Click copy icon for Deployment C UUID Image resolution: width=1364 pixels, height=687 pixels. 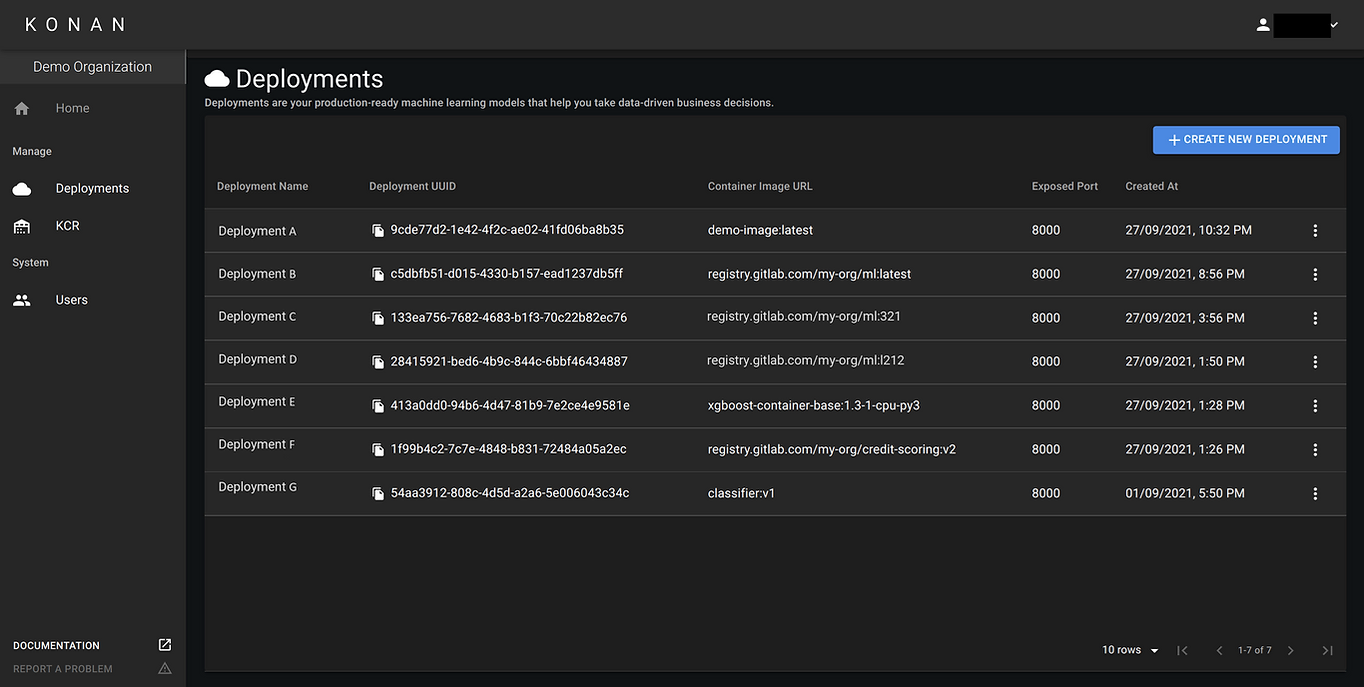(x=378, y=318)
